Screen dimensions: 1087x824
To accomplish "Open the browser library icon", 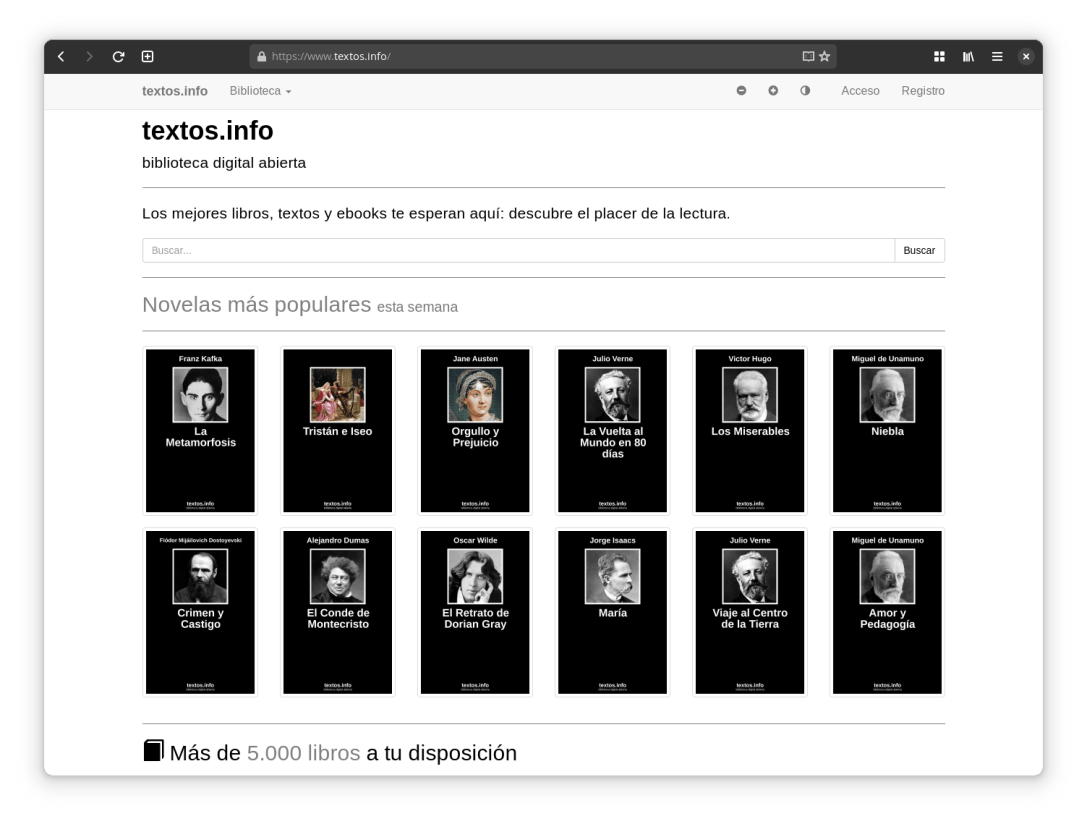I will pyautogui.click(x=968, y=56).
